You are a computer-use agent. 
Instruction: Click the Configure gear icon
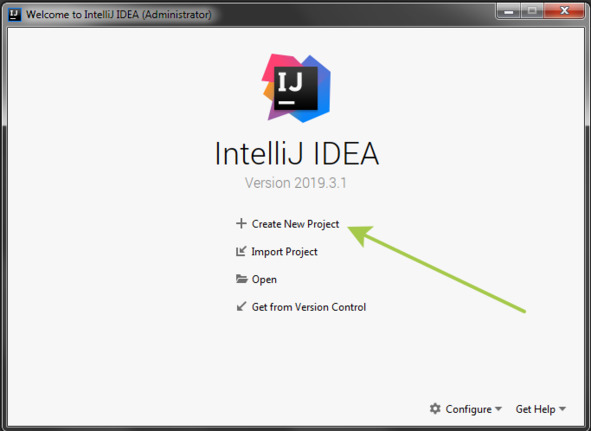click(x=435, y=409)
